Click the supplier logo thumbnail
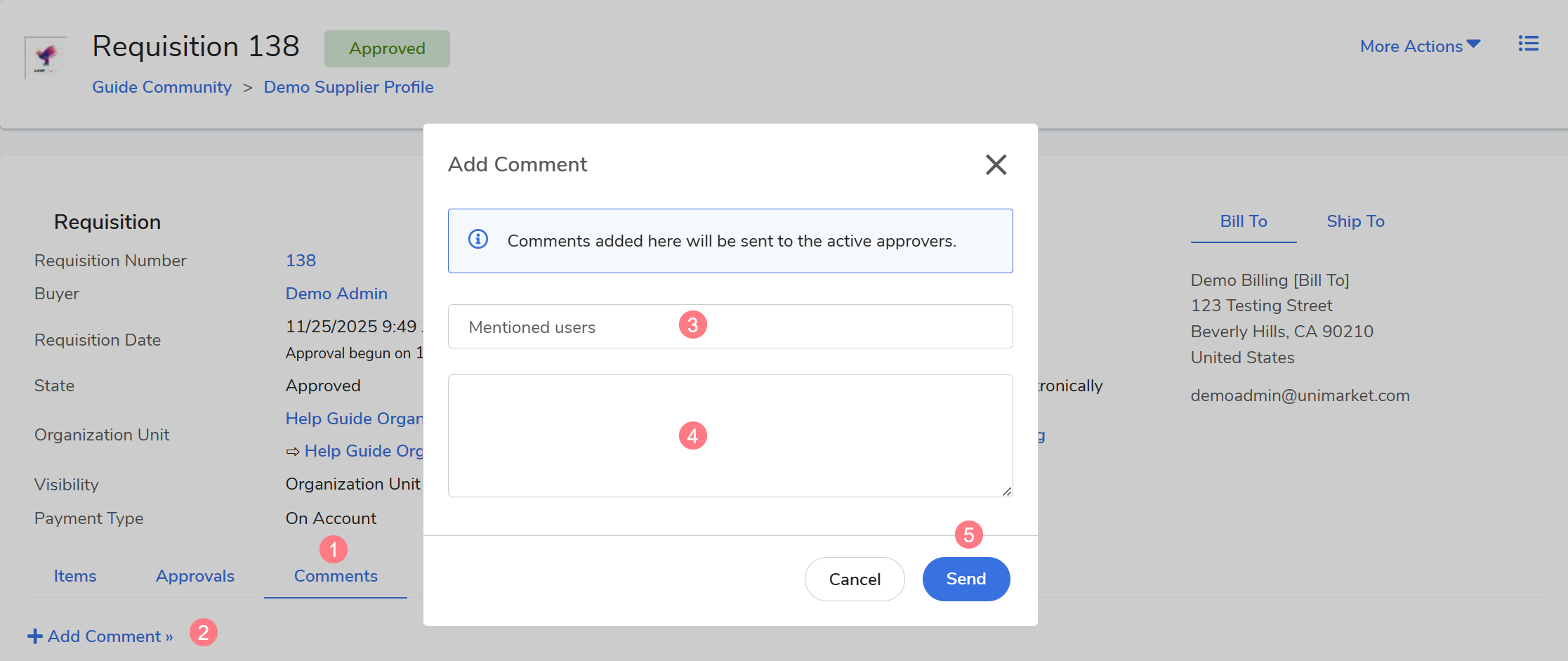 46,57
